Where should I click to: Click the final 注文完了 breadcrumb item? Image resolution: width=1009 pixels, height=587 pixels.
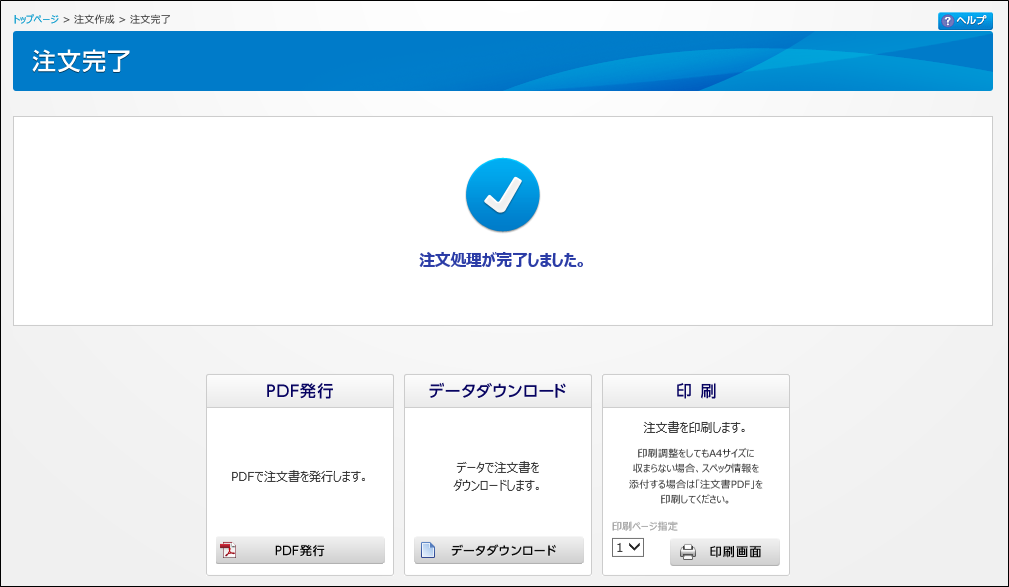pyautogui.click(x=150, y=20)
